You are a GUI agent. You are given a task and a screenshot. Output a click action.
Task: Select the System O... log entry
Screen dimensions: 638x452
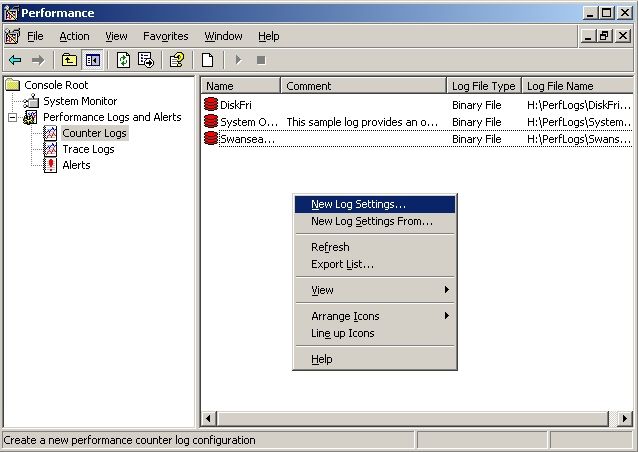tap(249, 122)
